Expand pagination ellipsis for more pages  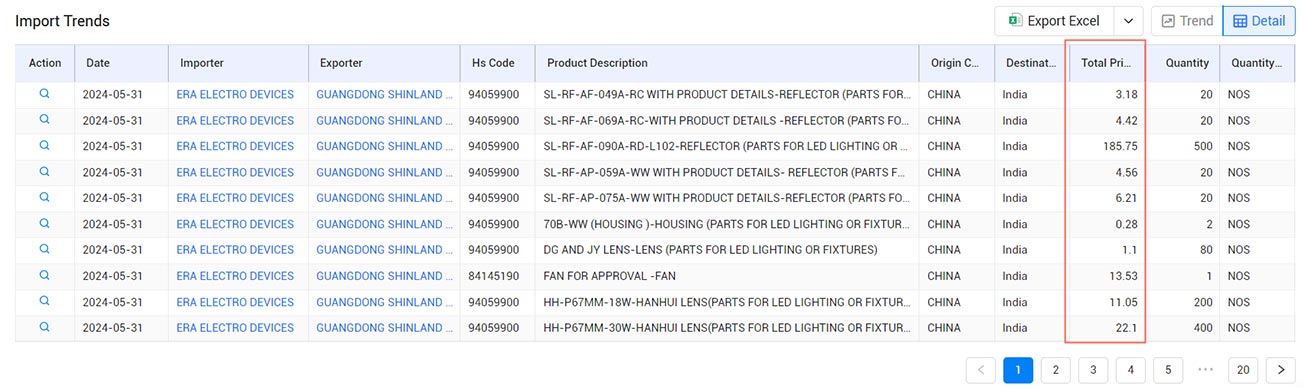tap(1205, 370)
